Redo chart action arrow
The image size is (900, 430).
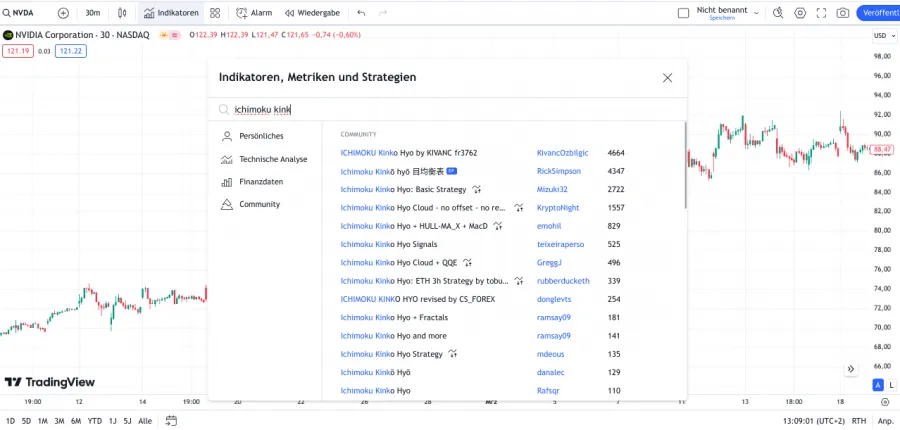point(383,13)
